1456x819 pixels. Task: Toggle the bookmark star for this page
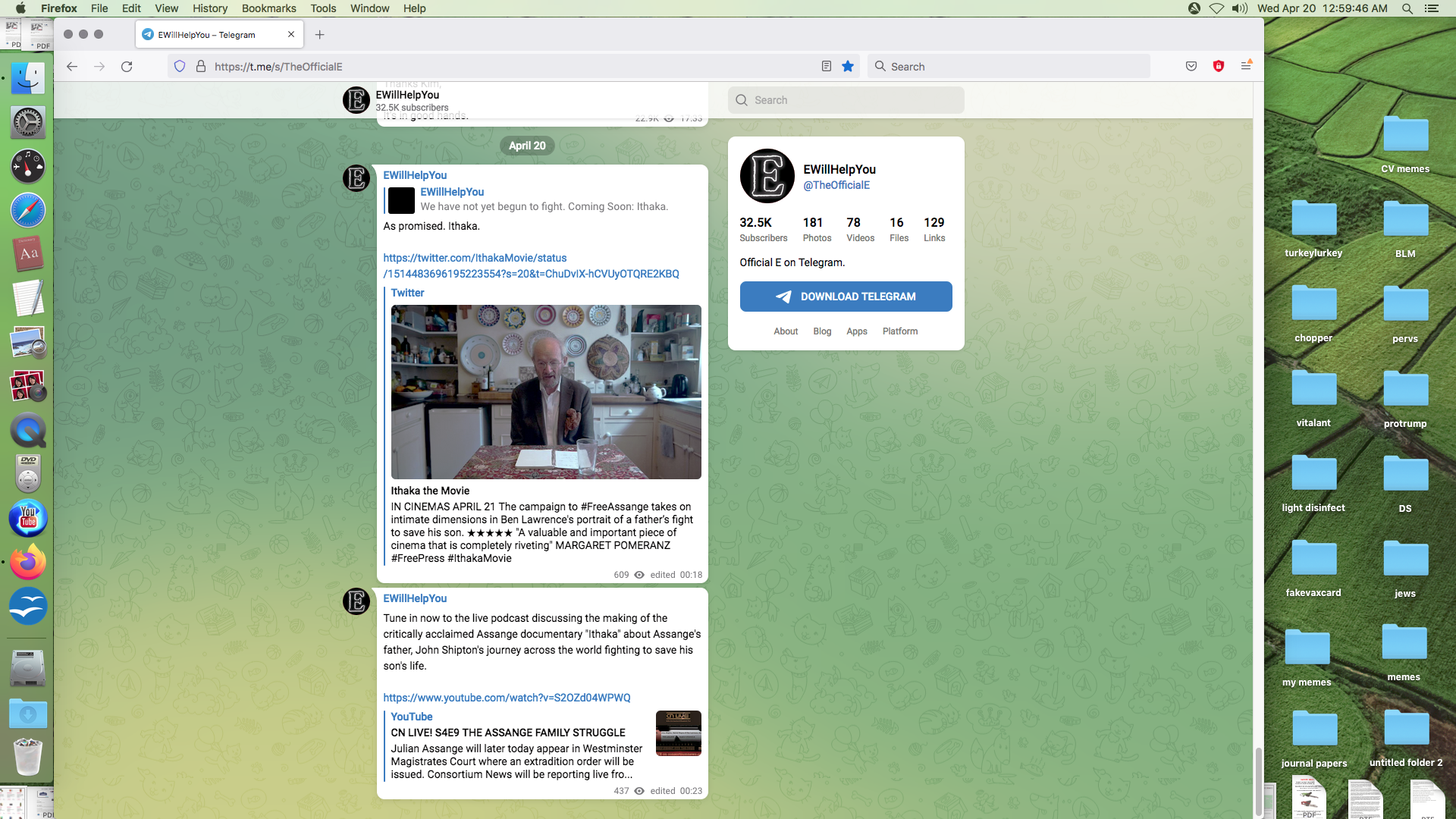point(848,67)
